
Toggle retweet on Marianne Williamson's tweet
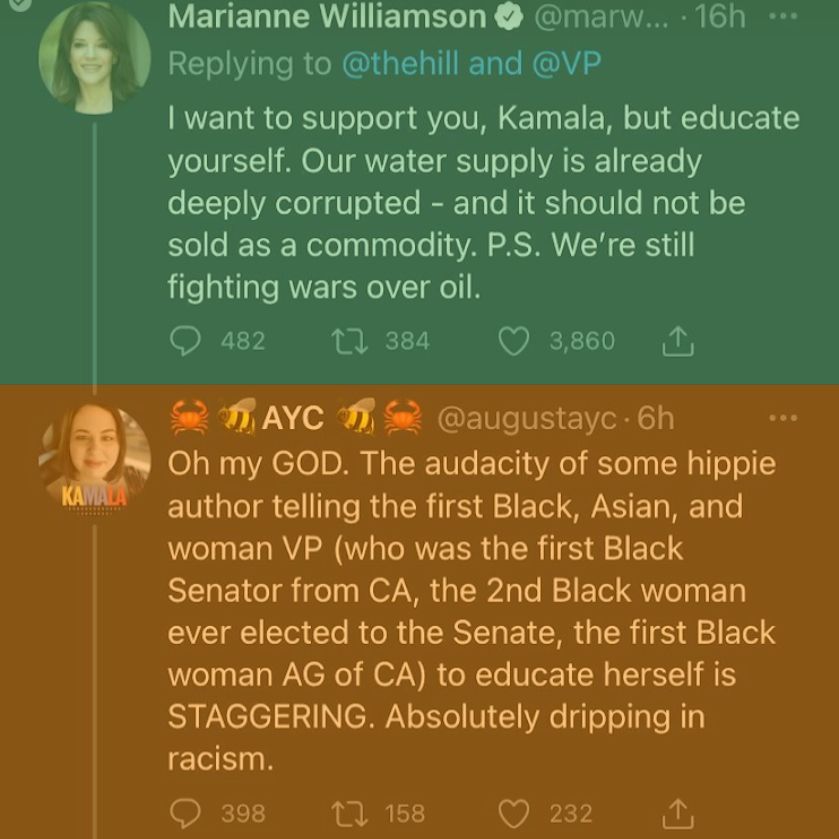(351, 341)
